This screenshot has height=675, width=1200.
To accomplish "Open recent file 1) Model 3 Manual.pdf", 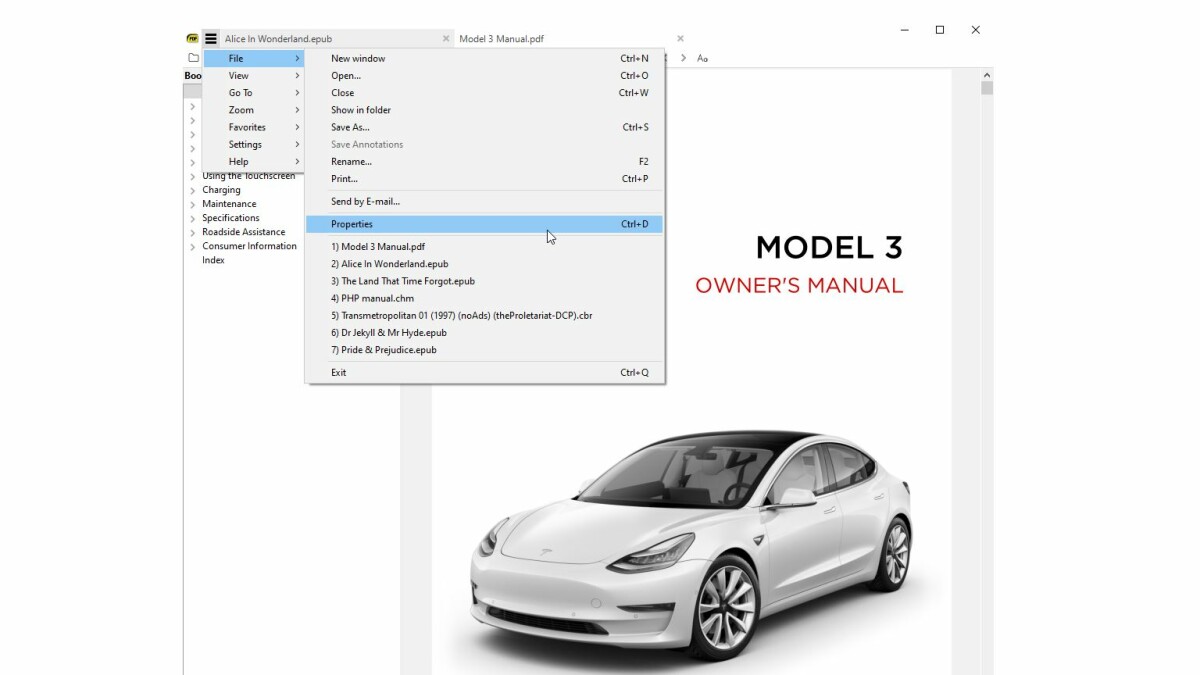I will click(x=485, y=246).
